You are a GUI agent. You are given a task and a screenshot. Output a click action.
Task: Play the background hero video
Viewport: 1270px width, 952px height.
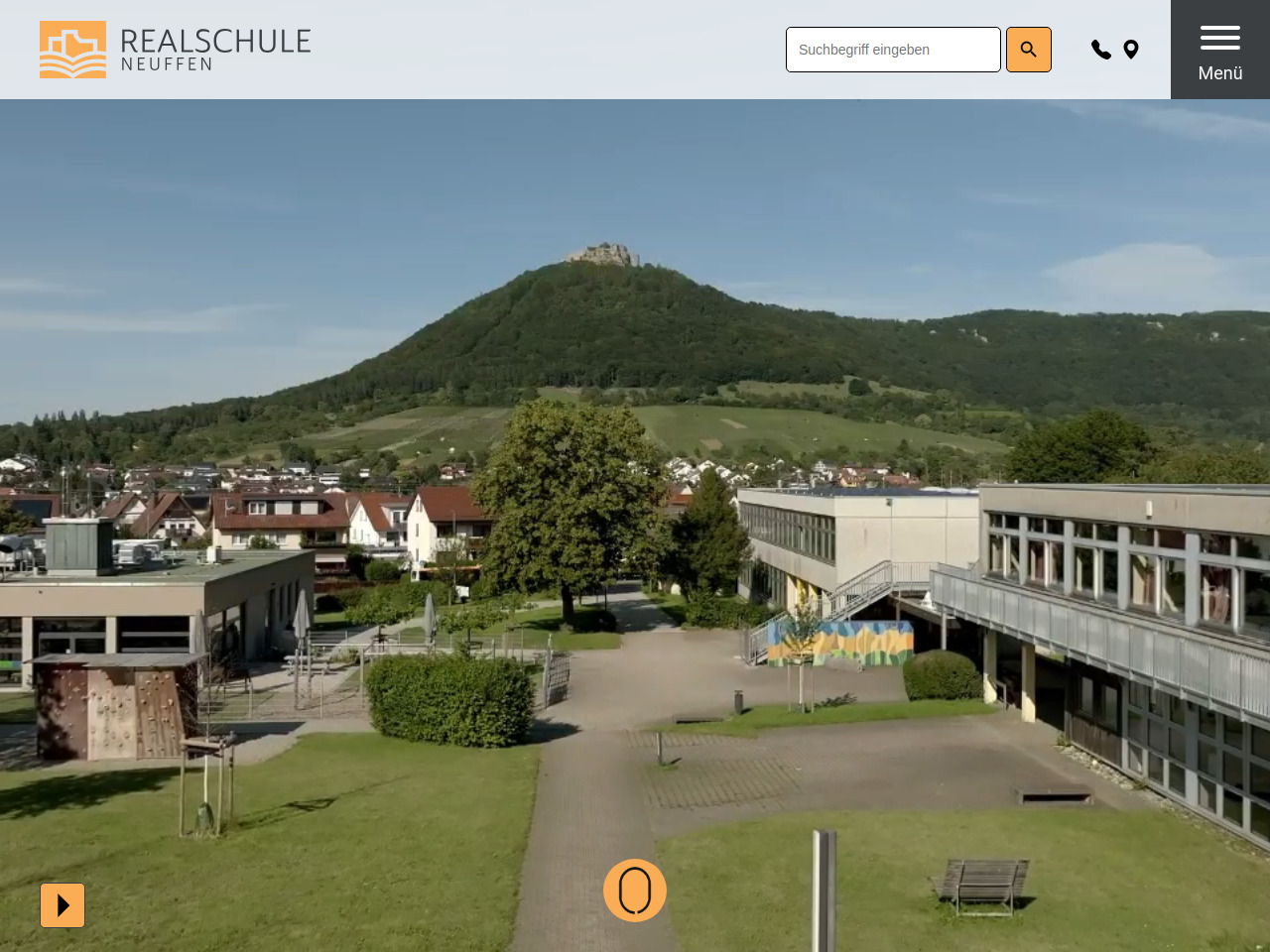(63, 905)
